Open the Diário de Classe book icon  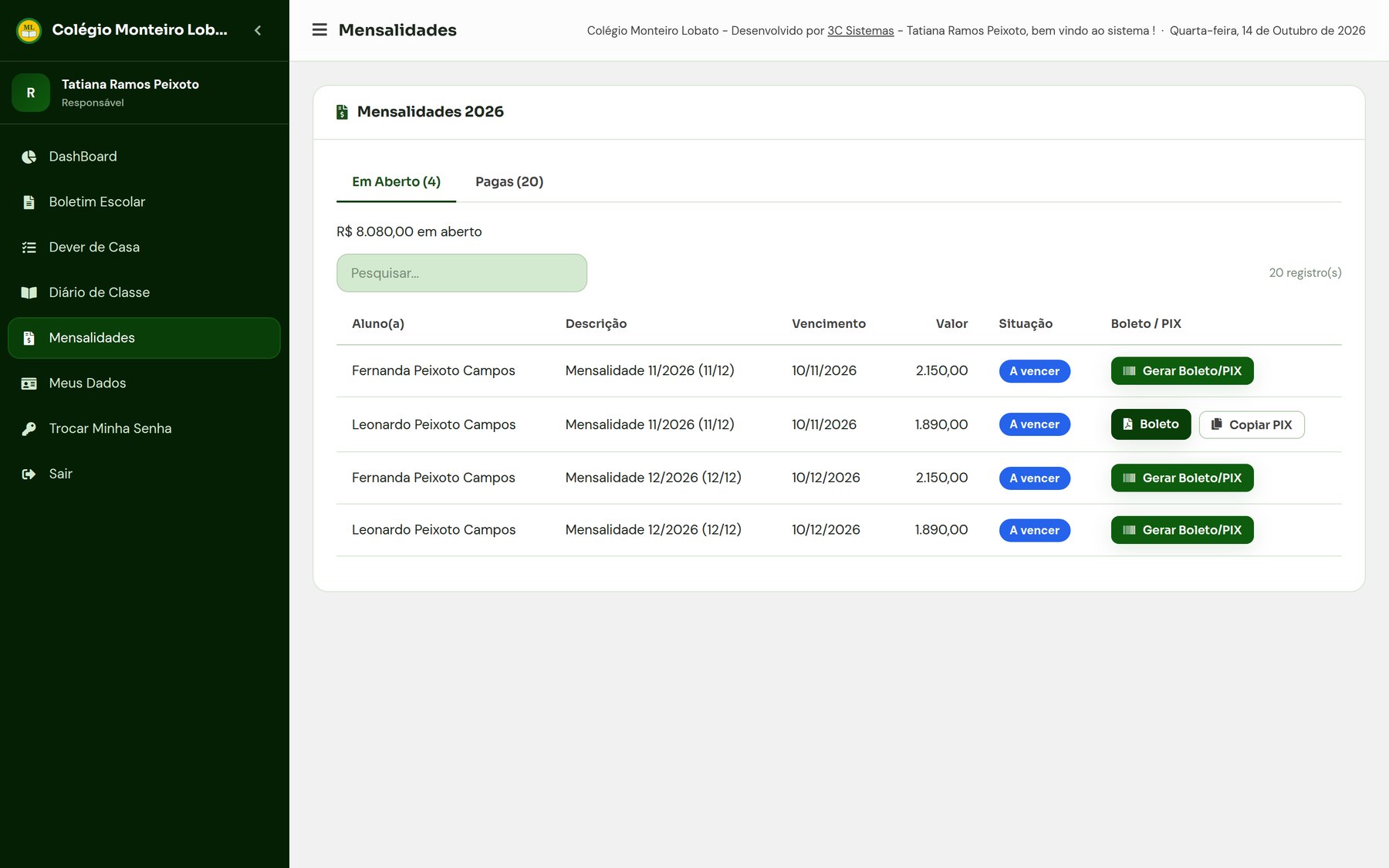(29, 292)
